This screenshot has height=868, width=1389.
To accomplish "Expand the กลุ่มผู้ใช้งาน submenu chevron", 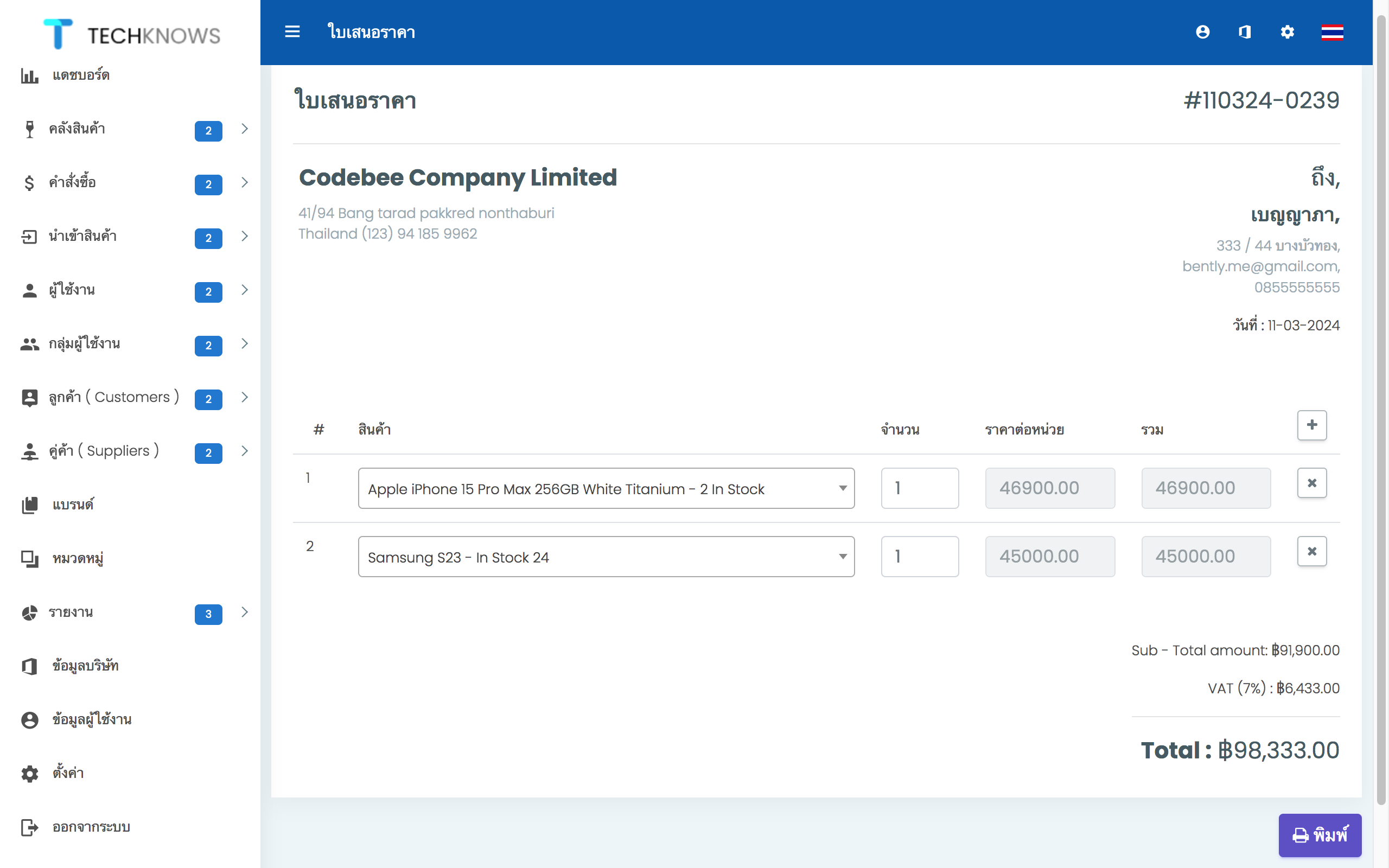I will (x=245, y=343).
